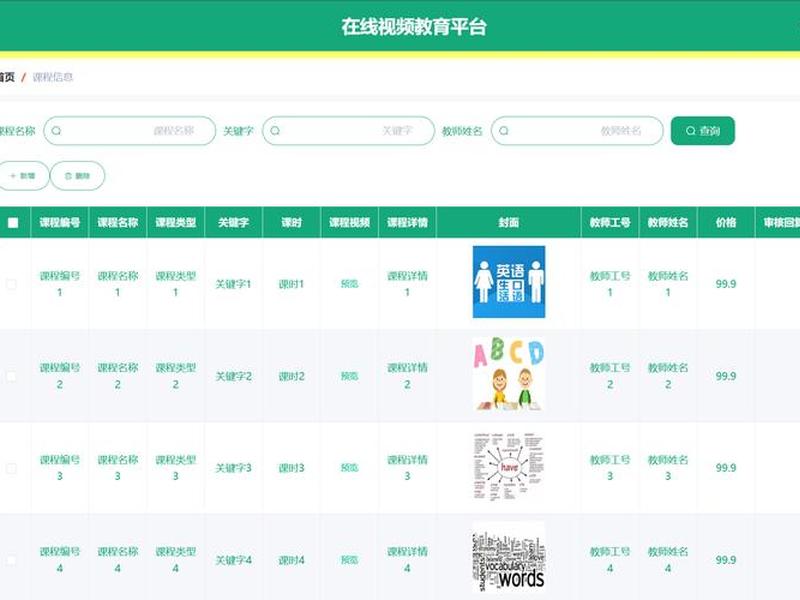
Task: Focus the 课程名称 input field
Action: click(x=130, y=131)
